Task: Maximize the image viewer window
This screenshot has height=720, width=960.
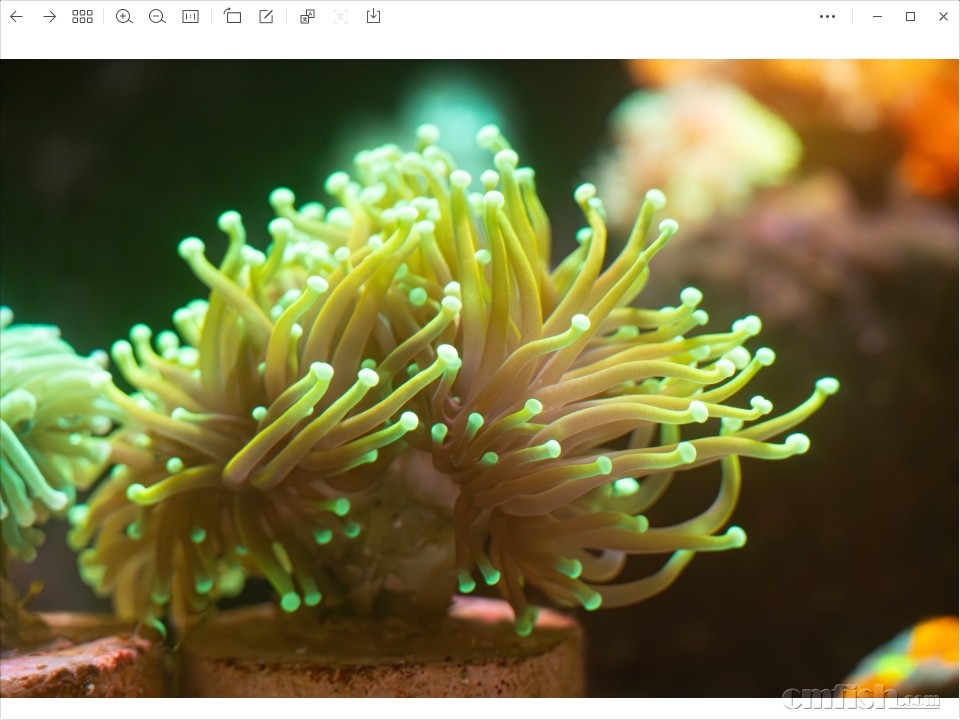Action: coord(910,16)
